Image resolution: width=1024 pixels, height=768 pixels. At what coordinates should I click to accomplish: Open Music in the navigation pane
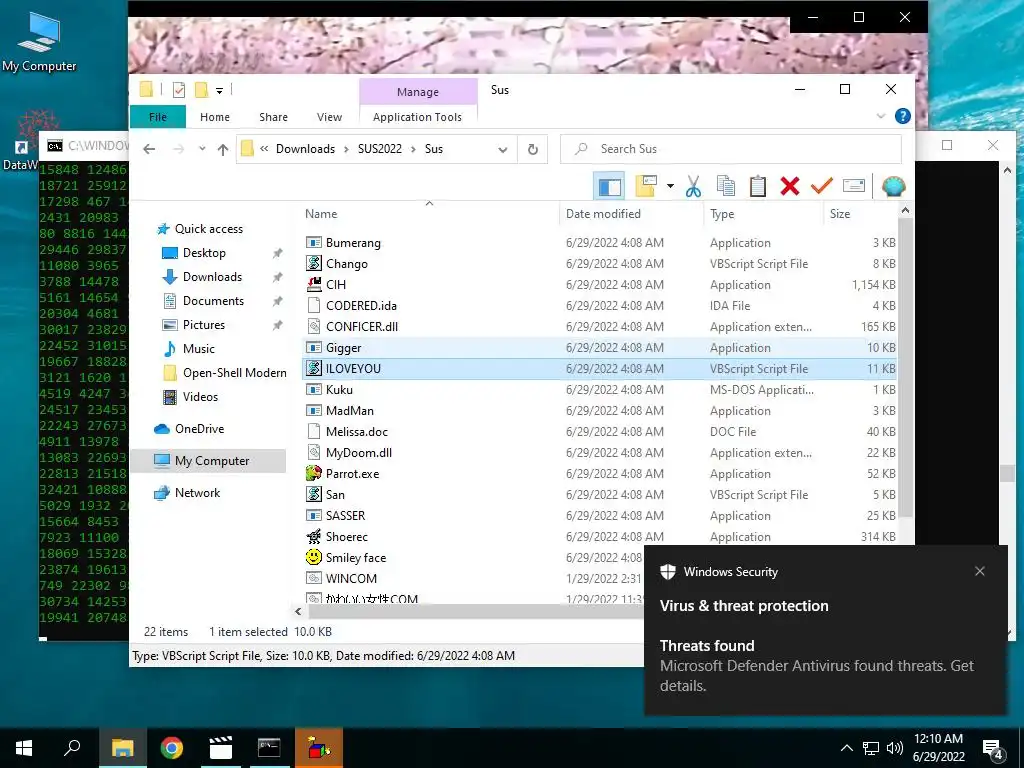point(199,349)
